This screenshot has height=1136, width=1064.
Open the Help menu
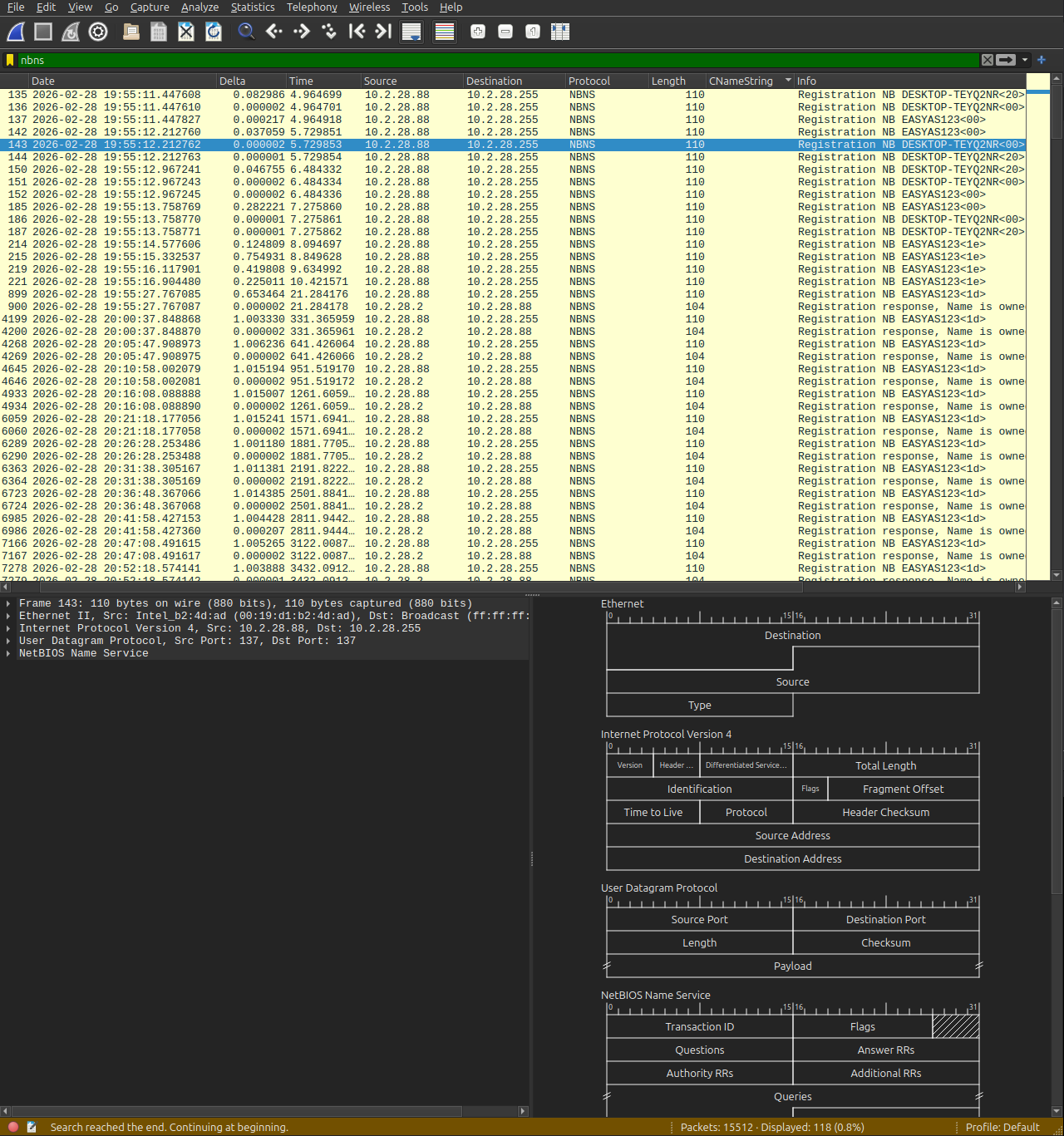(451, 7)
